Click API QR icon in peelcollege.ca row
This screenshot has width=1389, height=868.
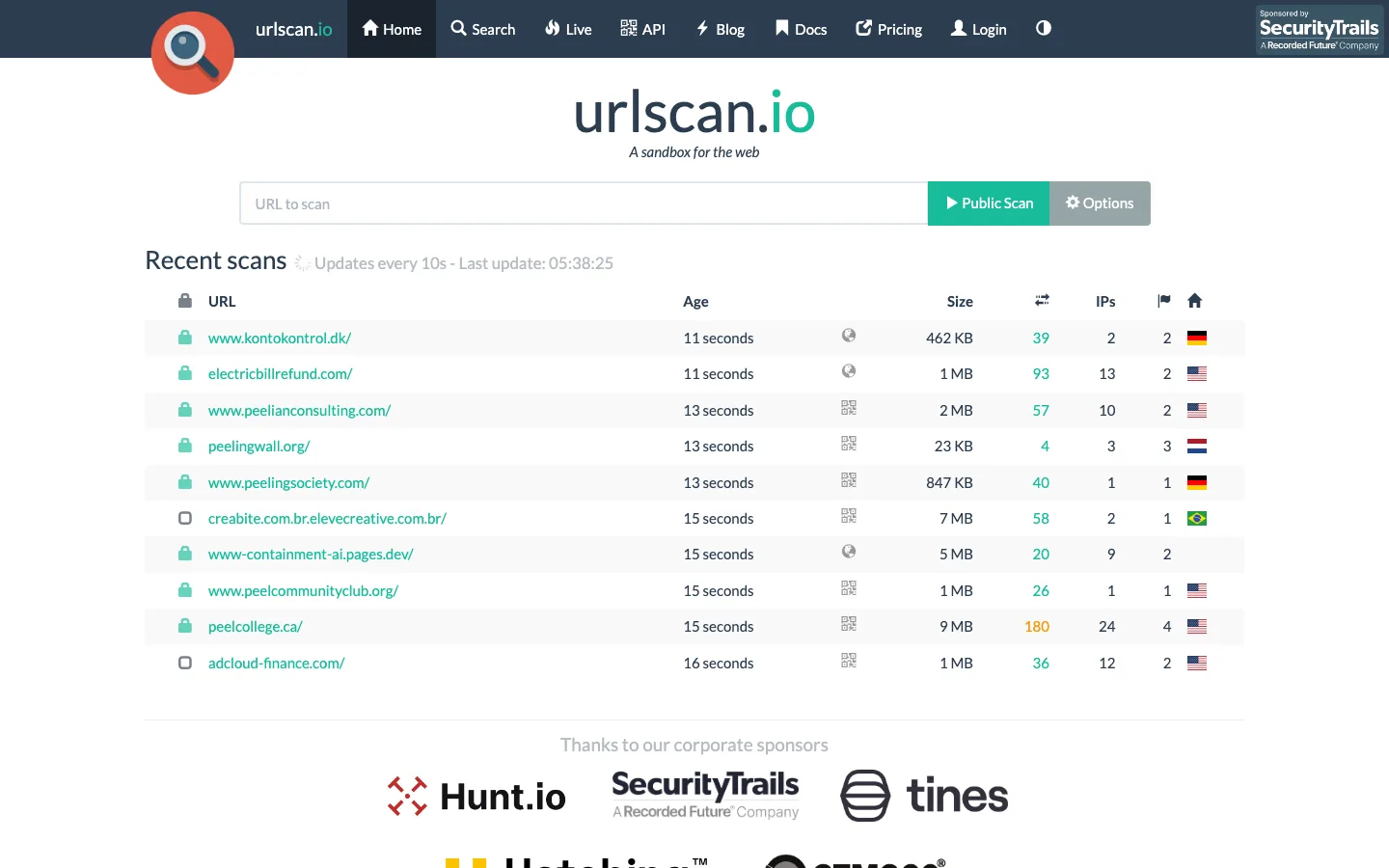click(849, 624)
